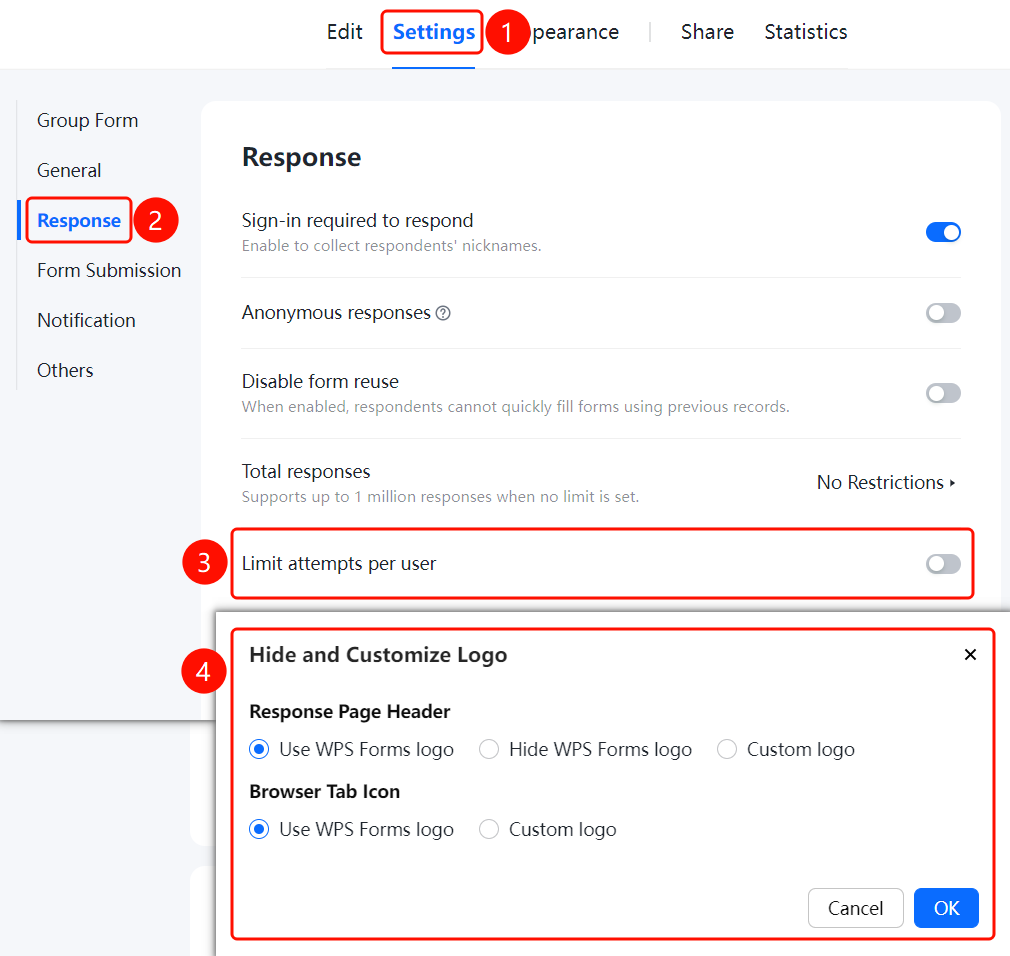Turn on Disable form reuse switch
1010x956 pixels.
tap(943, 393)
